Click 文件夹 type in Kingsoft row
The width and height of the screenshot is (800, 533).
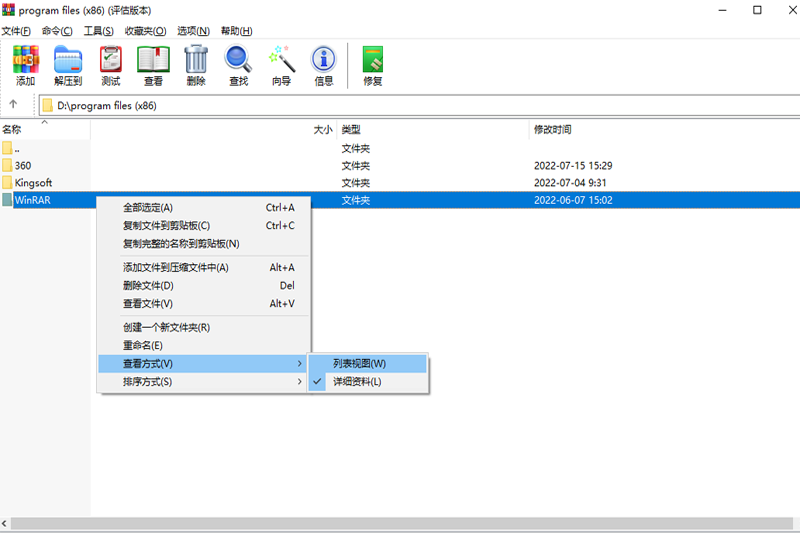click(356, 182)
